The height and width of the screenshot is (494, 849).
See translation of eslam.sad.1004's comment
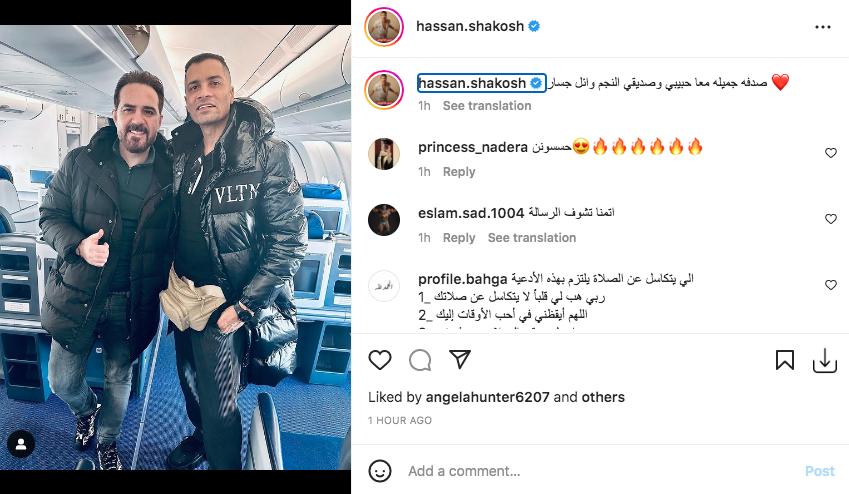click(532, 238)
